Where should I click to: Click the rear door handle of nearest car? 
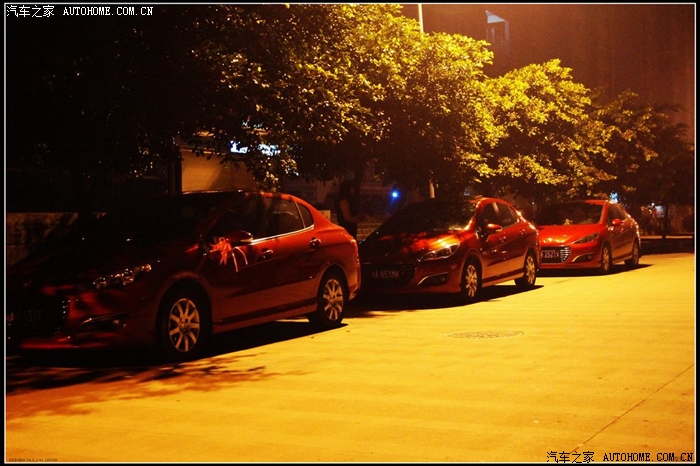315,243
